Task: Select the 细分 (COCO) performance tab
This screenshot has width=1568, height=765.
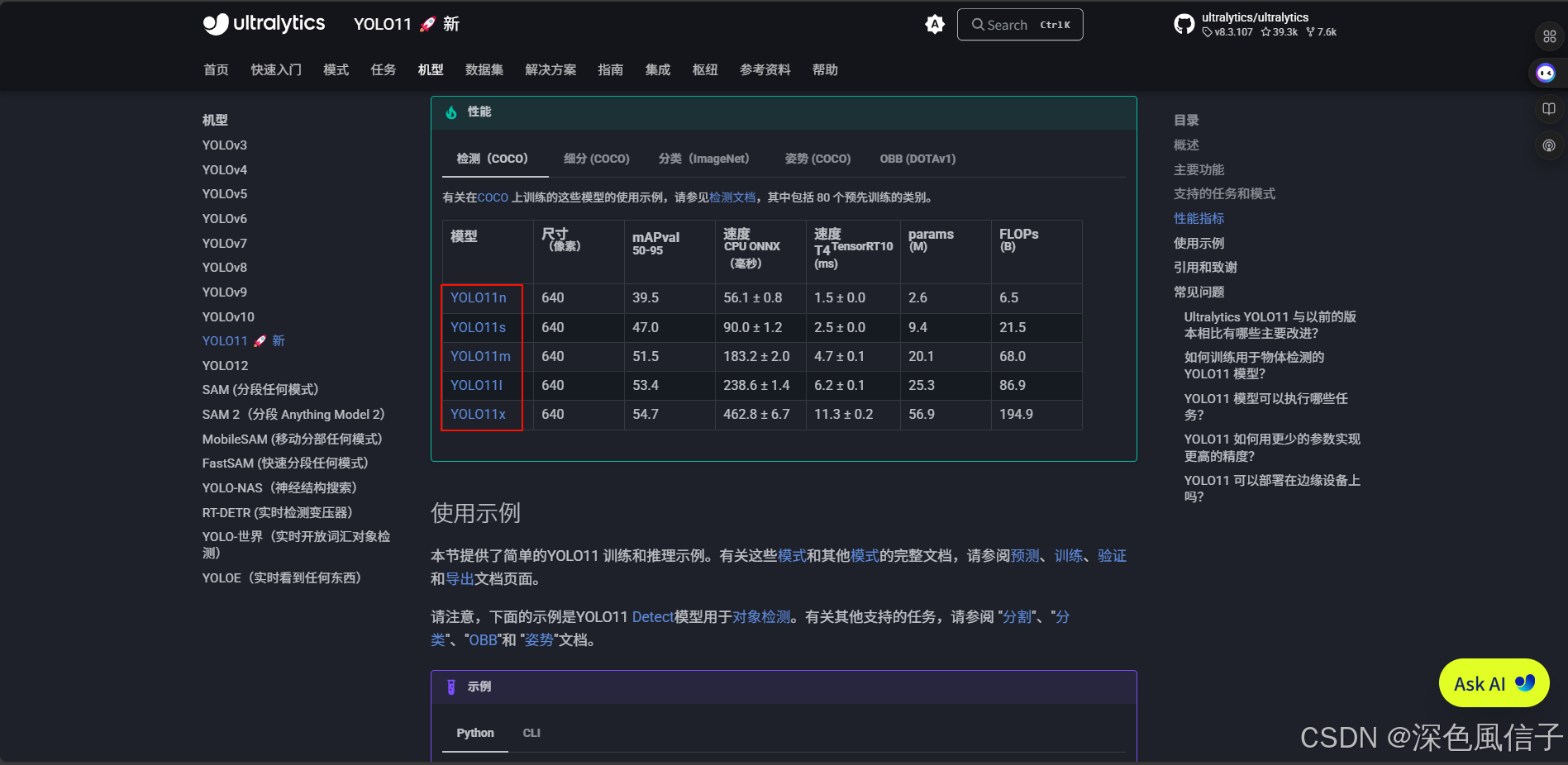Action: [597, 159]
